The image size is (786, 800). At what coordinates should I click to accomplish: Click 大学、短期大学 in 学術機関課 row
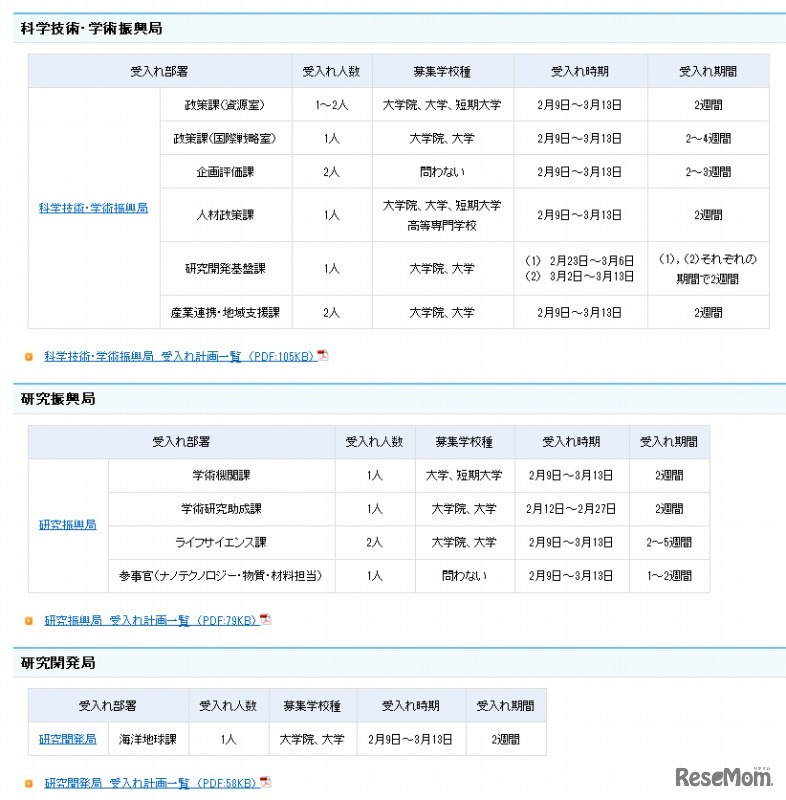coord(465,475)
